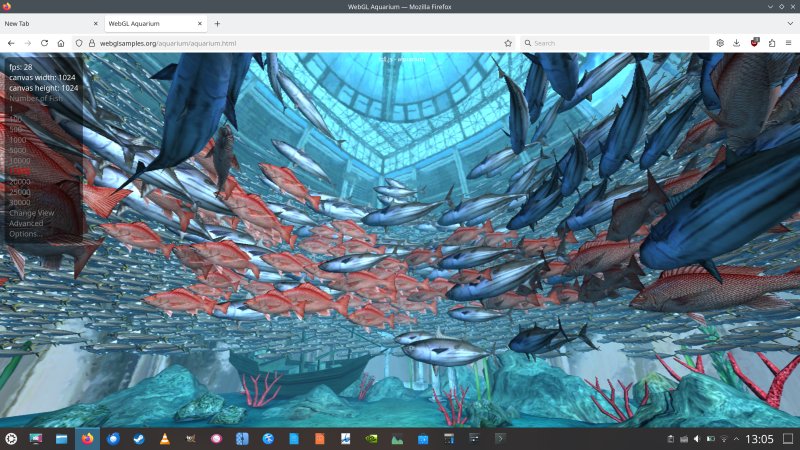Bookmark this page with the star icon
Screen dimensions: 800x450
coord(508,43)
